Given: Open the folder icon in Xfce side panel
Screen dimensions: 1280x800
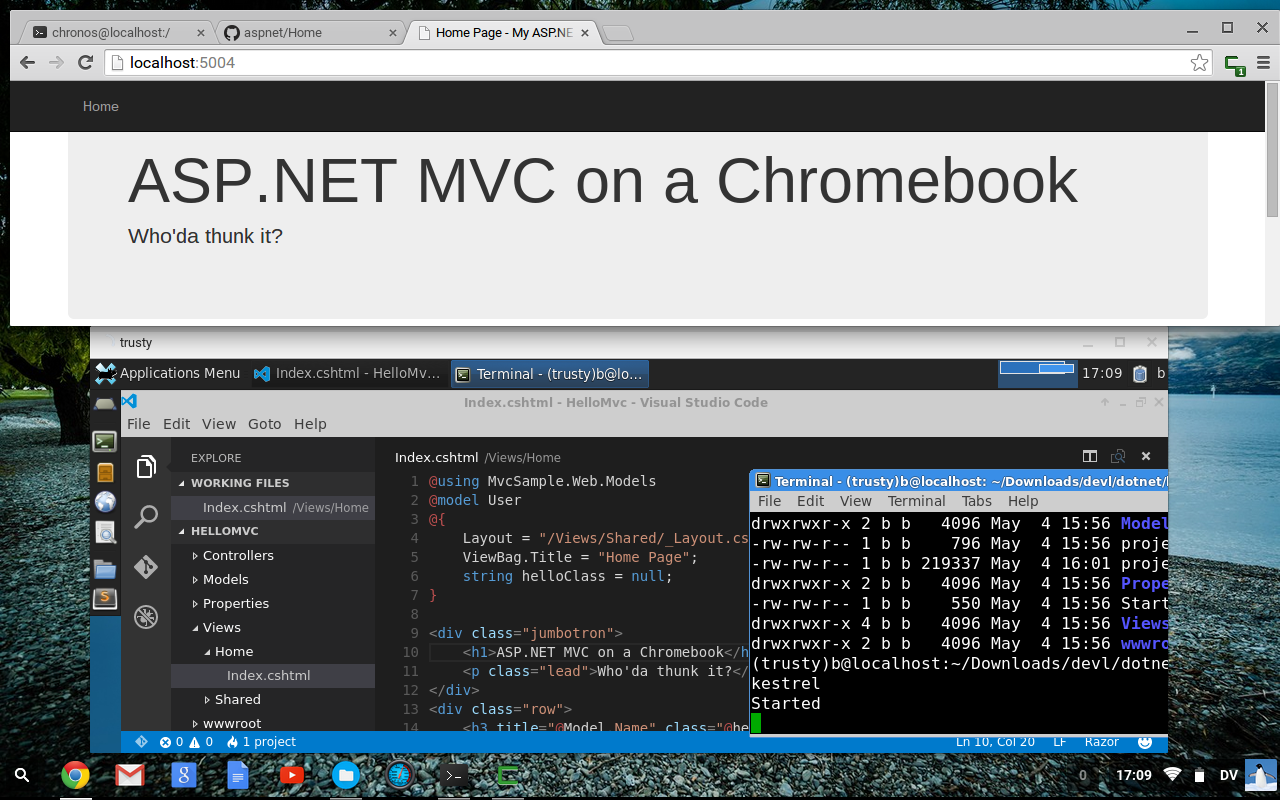Looking at the screenshot, I should [x=105, y=570].
